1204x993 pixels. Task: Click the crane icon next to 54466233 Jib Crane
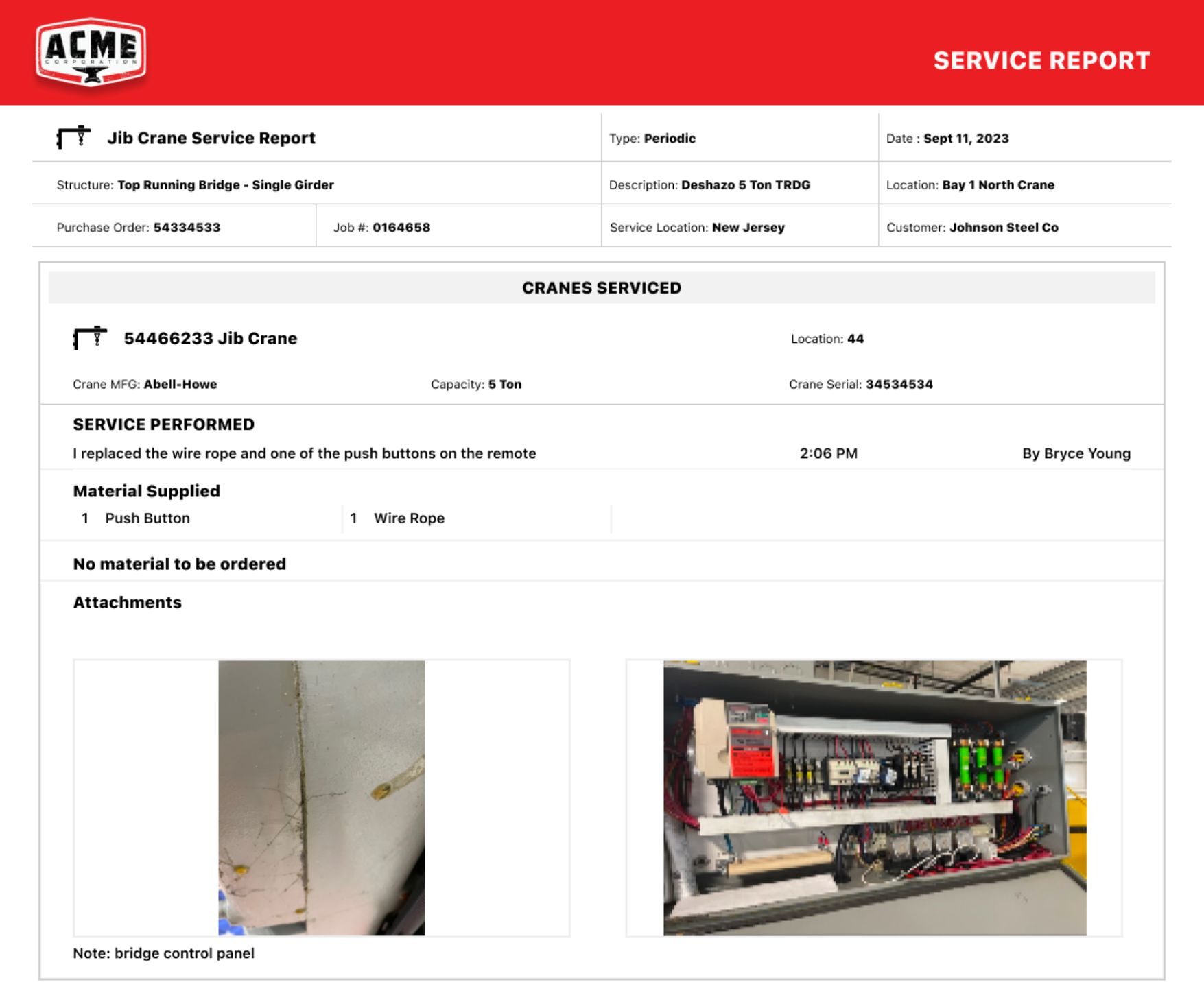tap(90, 337)
